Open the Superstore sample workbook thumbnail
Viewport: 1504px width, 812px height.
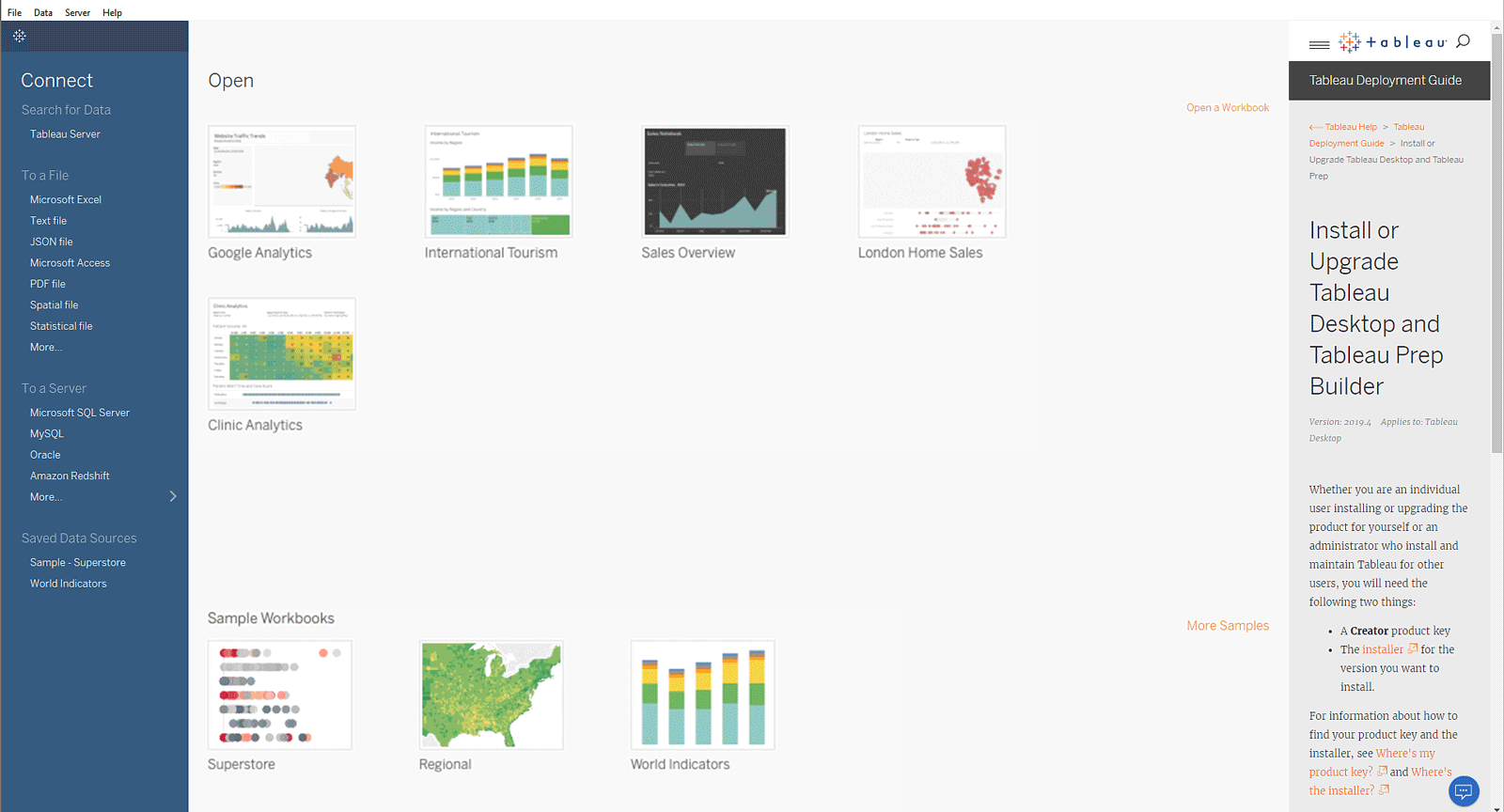(x=280, y=695)
